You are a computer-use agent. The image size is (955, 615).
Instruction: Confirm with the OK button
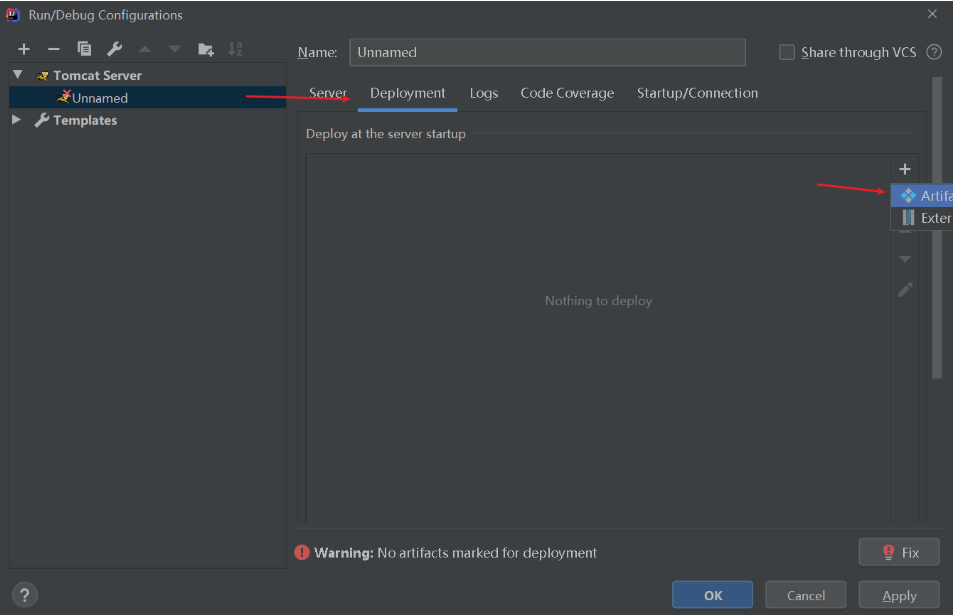coord(712,595)
